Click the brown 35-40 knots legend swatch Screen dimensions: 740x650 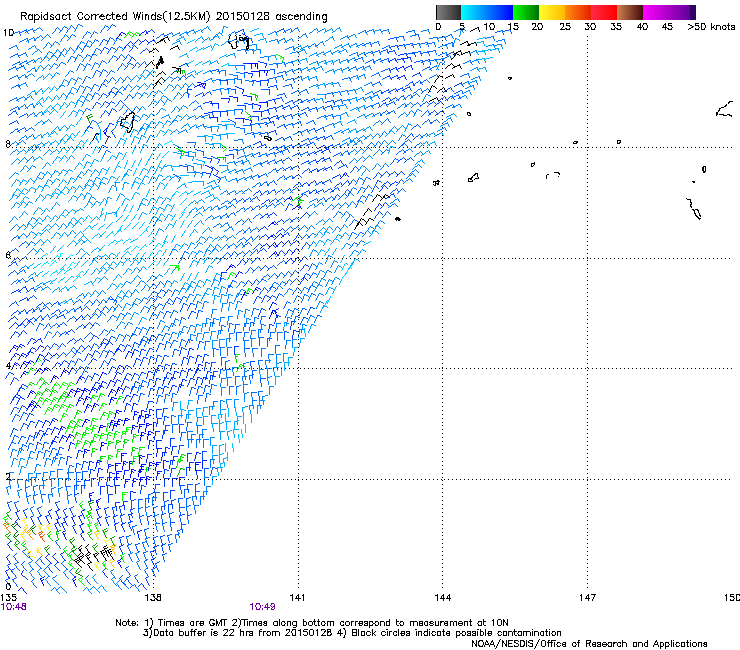630,12
